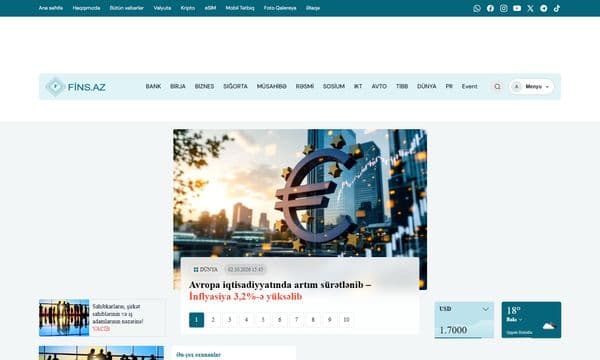Screen dimensions: 600x360
Task: Select SOSİUM in main navigation
Action: tap(334, 86)
